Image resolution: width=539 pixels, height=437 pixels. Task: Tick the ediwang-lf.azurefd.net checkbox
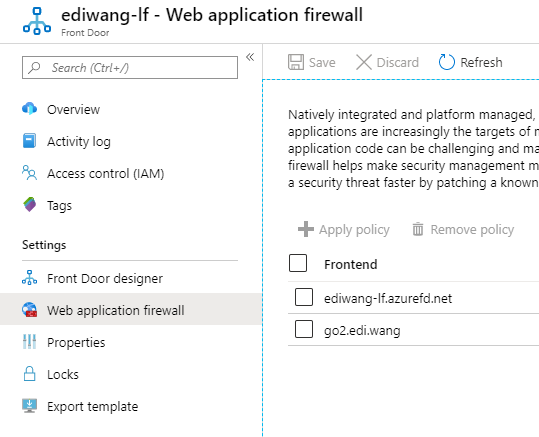(x=304, y=297)
